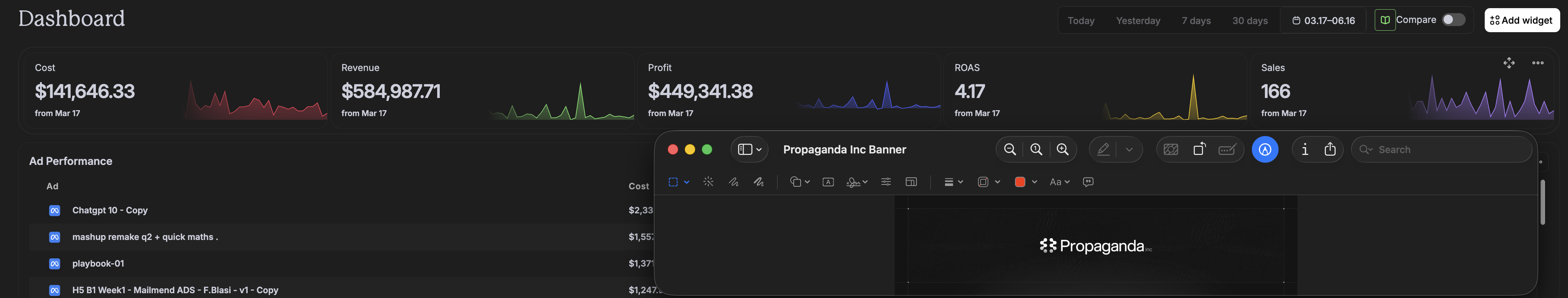1568x298 pixels.
Task: Select the mashup remake q2 + quick maths row
Action: pos(342,237)
